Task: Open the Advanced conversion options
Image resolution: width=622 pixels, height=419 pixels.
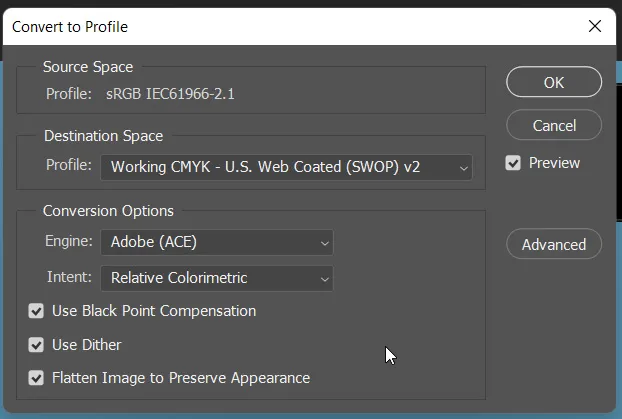Action: [x=553, y=244]
